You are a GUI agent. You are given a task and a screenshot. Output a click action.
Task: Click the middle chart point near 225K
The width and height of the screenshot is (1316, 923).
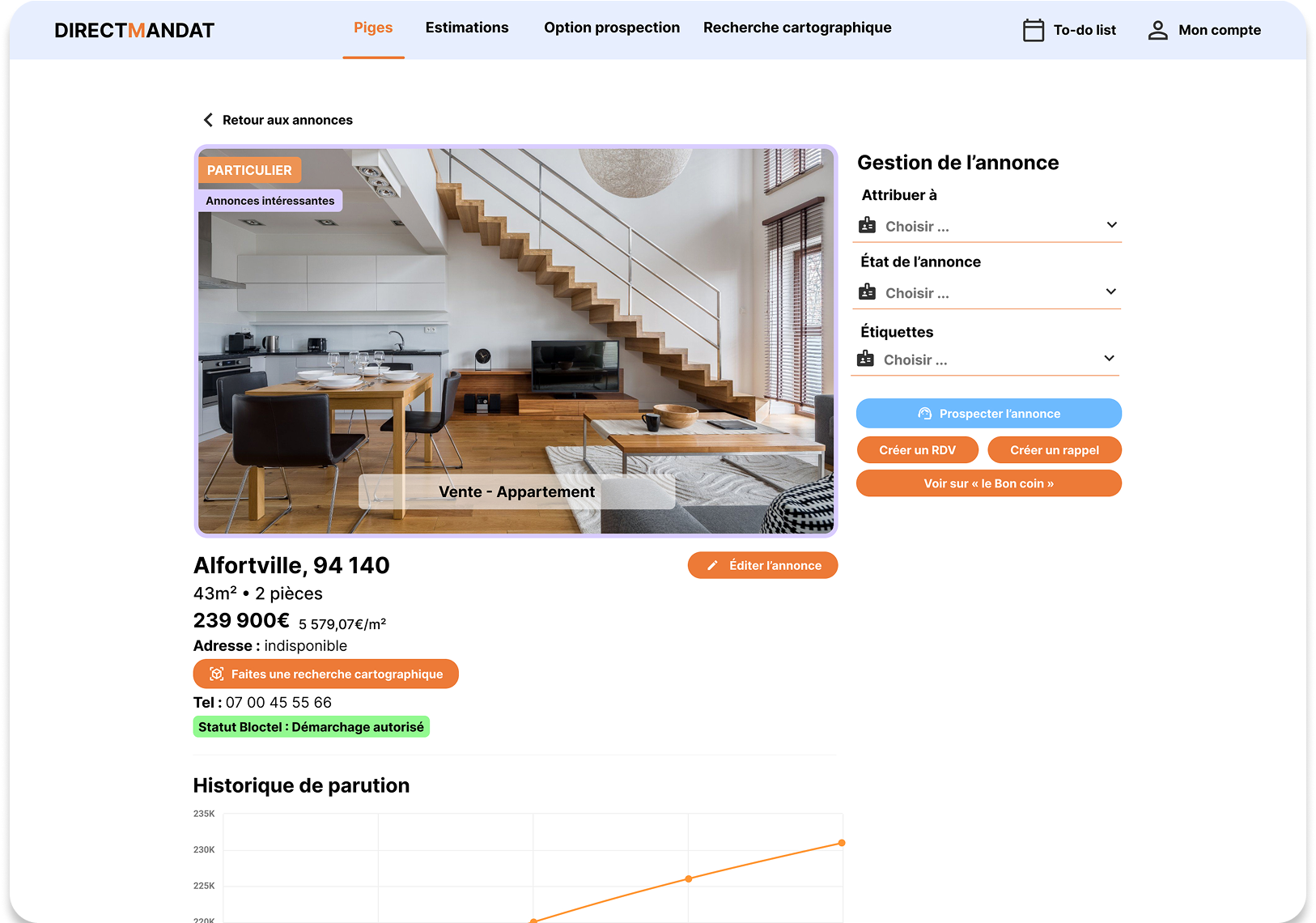pos(689,878)
